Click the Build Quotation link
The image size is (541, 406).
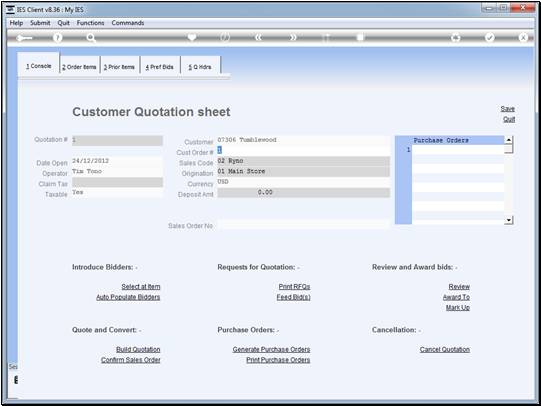click(138, 349)
